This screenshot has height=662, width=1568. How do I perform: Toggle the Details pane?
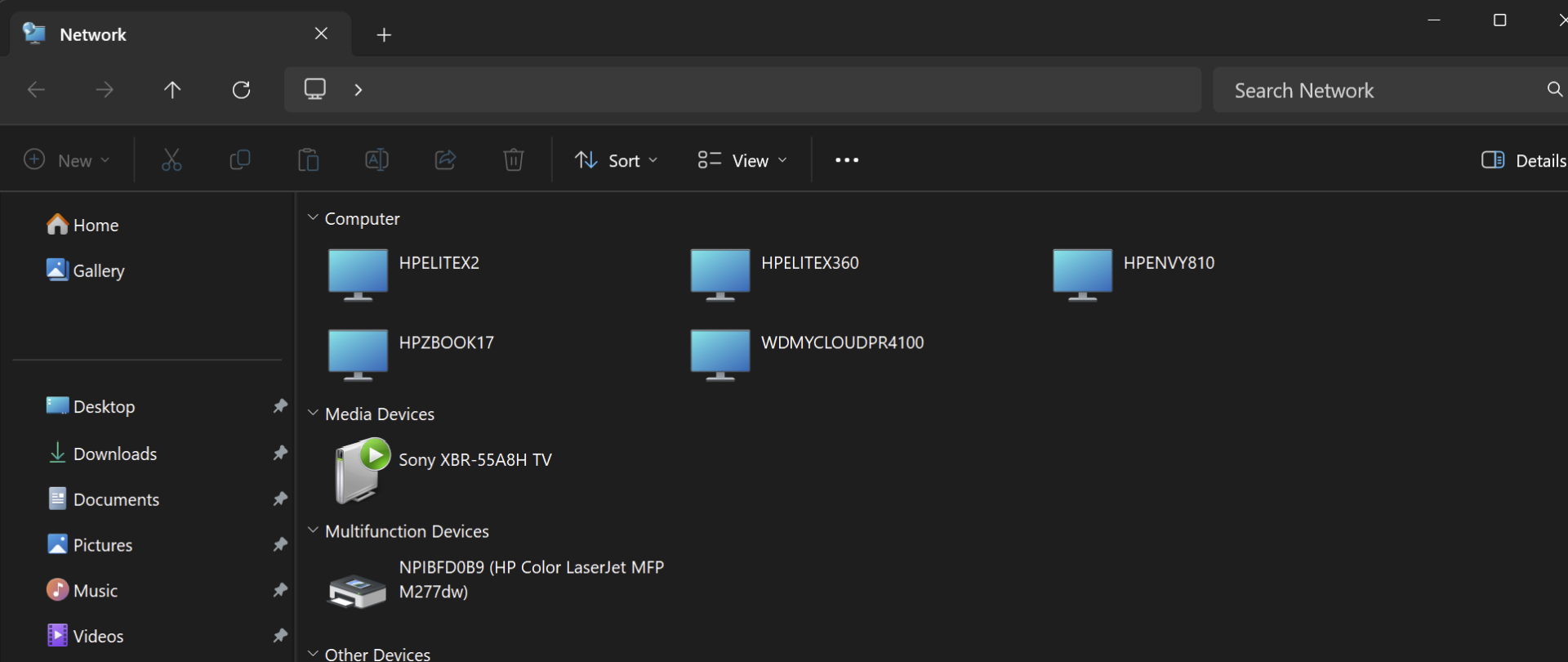coord(1524,160)
